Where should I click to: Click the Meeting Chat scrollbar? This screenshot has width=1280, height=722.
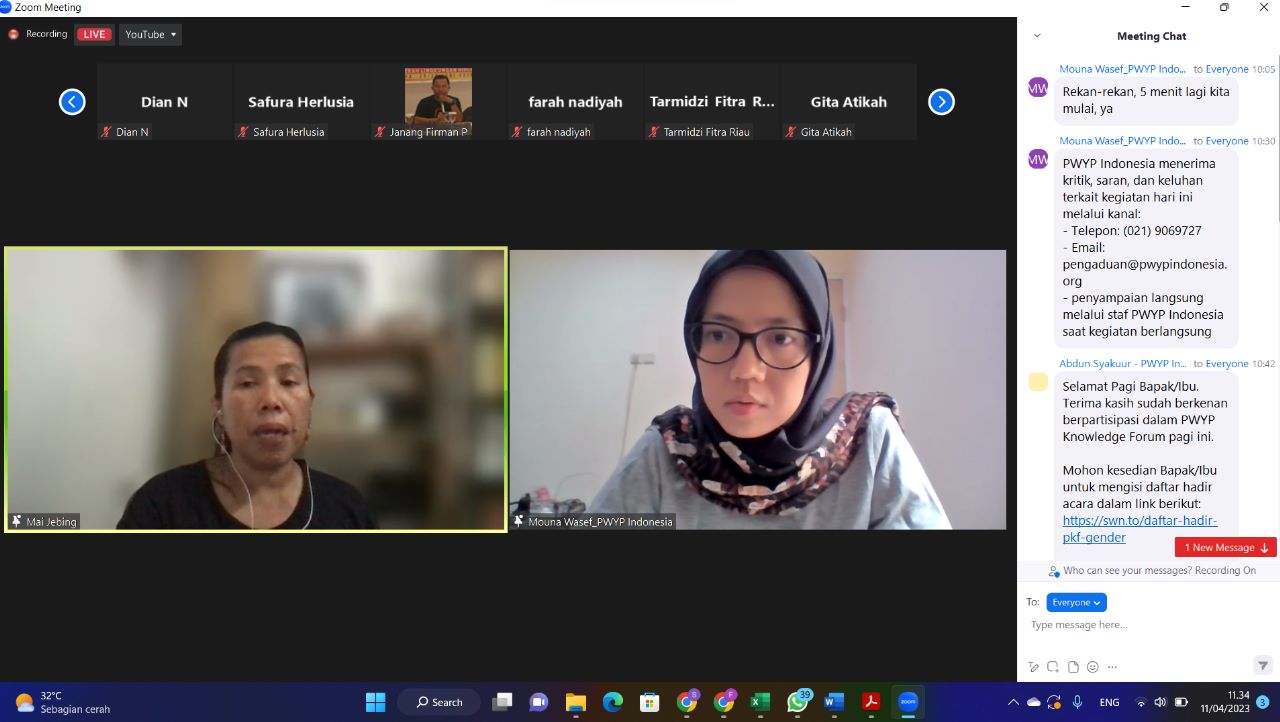1276,150
